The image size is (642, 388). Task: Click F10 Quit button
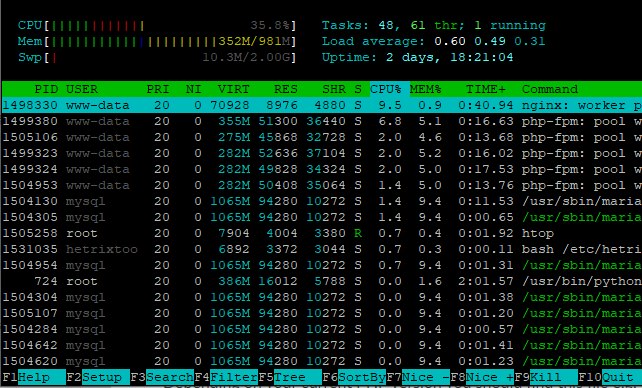(x=610, y=377)
